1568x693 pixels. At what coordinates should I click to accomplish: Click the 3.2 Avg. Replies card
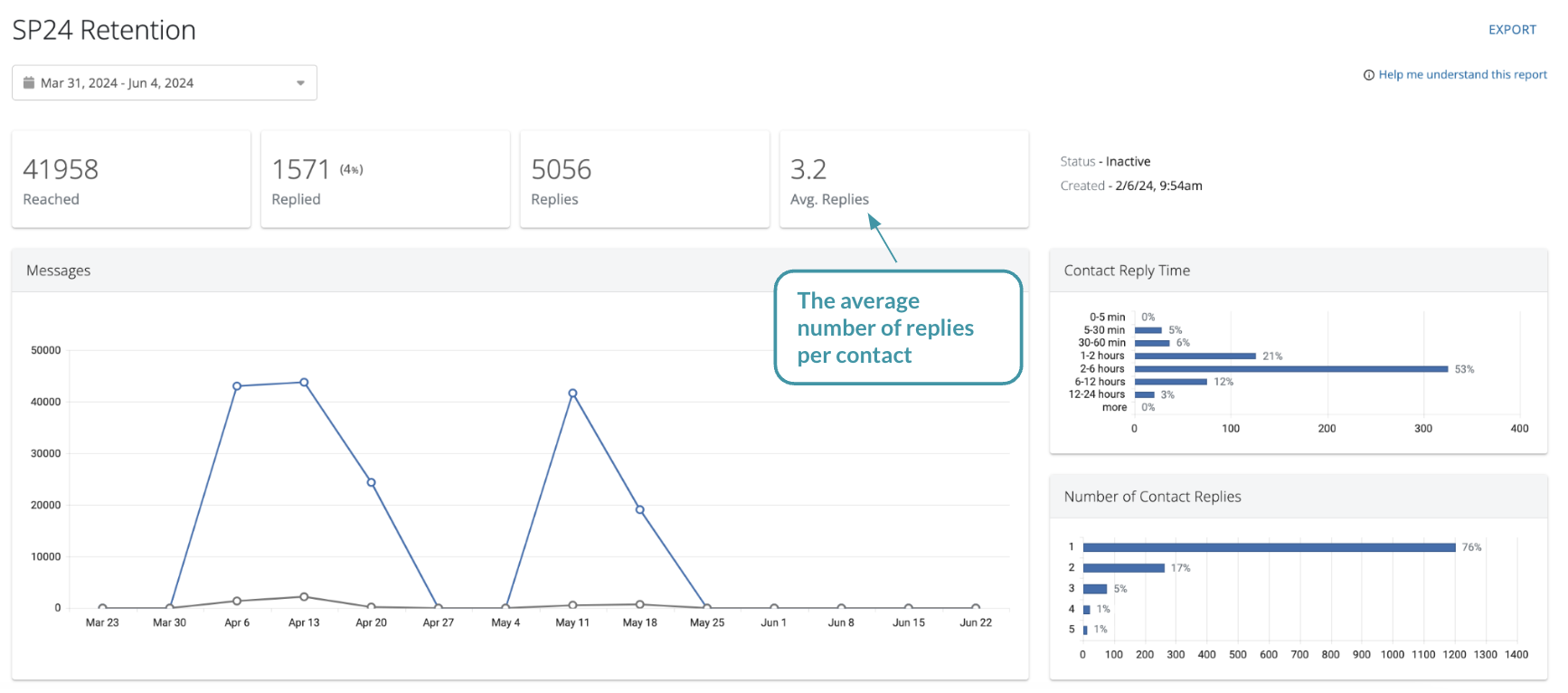tap(903, 180)
